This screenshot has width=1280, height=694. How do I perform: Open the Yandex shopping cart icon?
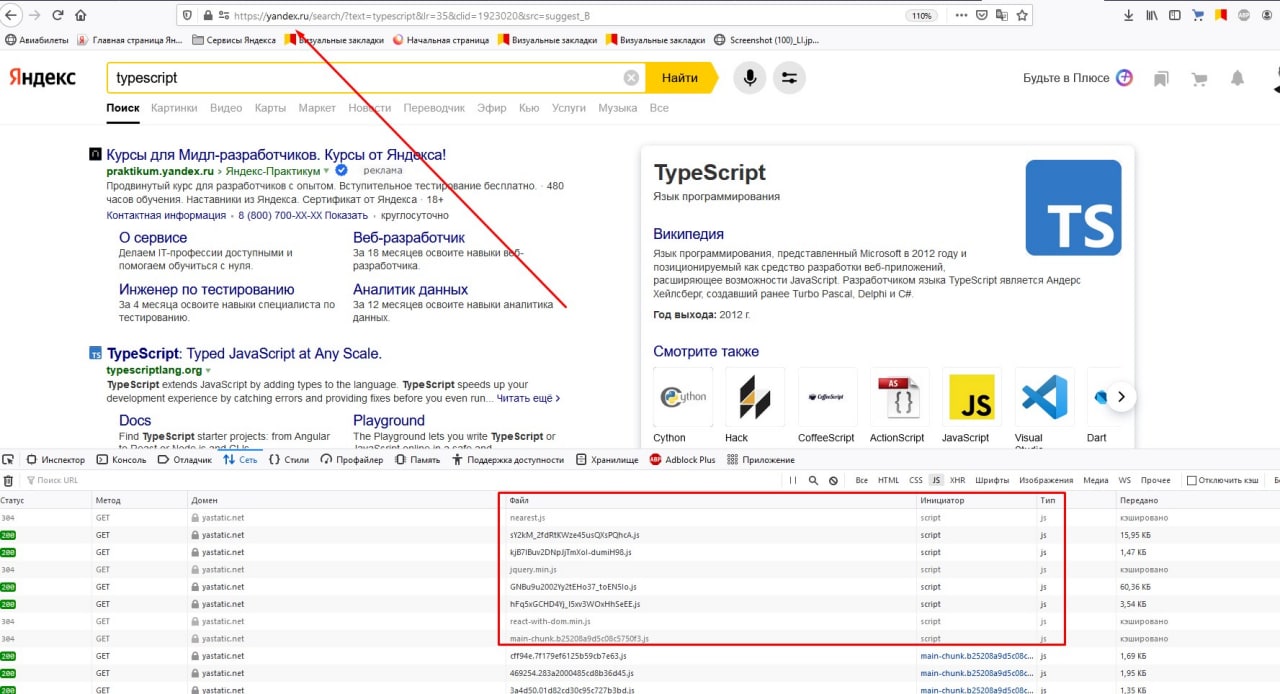tap(1199, 78)
